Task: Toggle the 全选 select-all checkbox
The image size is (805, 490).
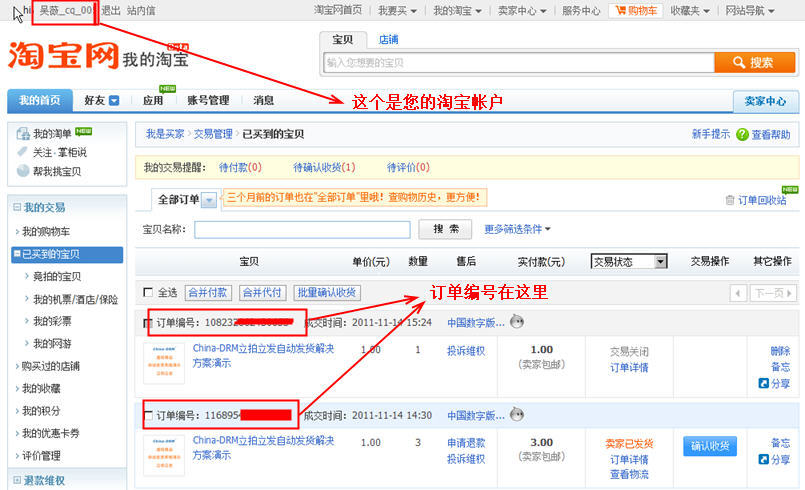Action: 148,292
